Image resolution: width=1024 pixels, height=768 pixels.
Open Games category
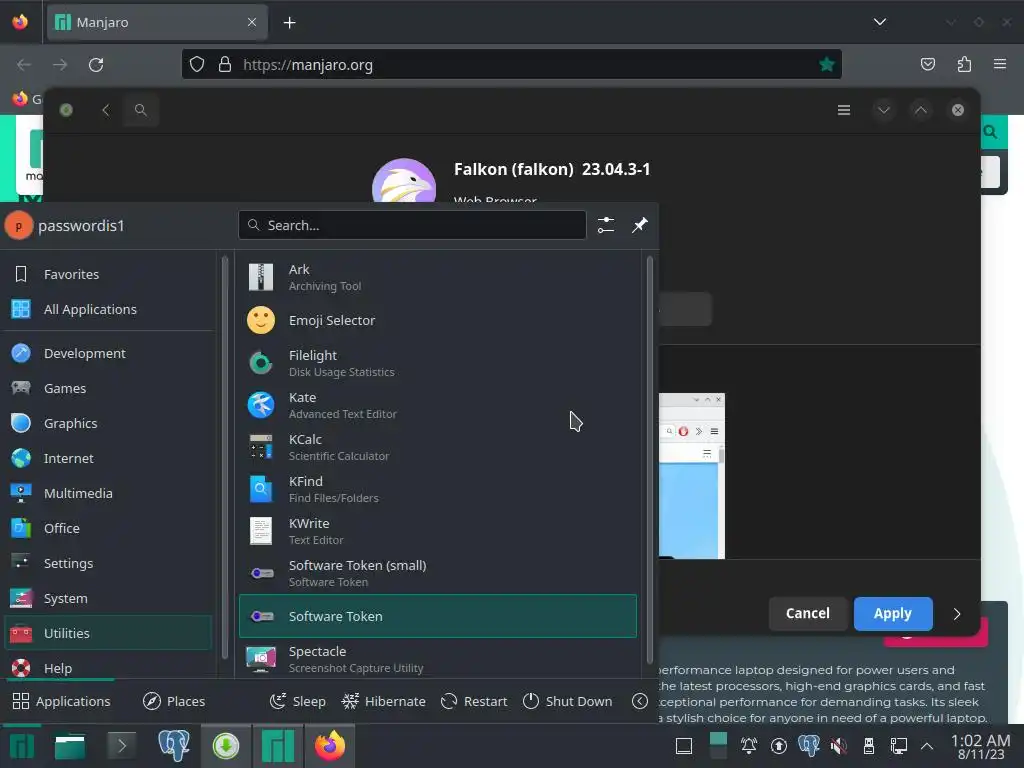click(108, 389)
